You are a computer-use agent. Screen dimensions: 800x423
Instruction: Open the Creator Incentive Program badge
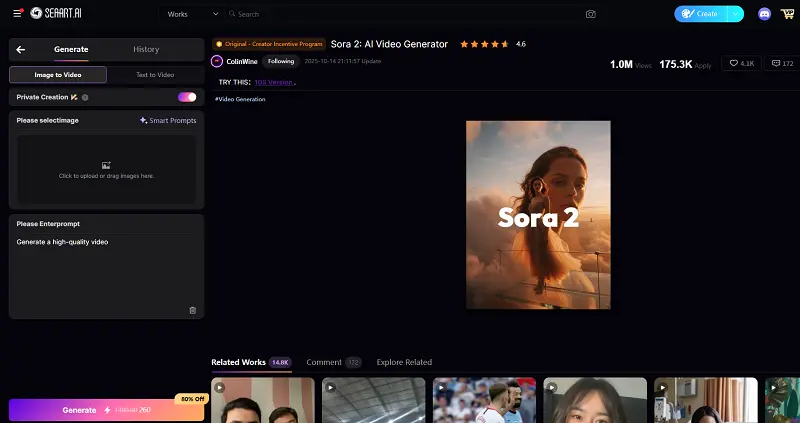(269, 44)
